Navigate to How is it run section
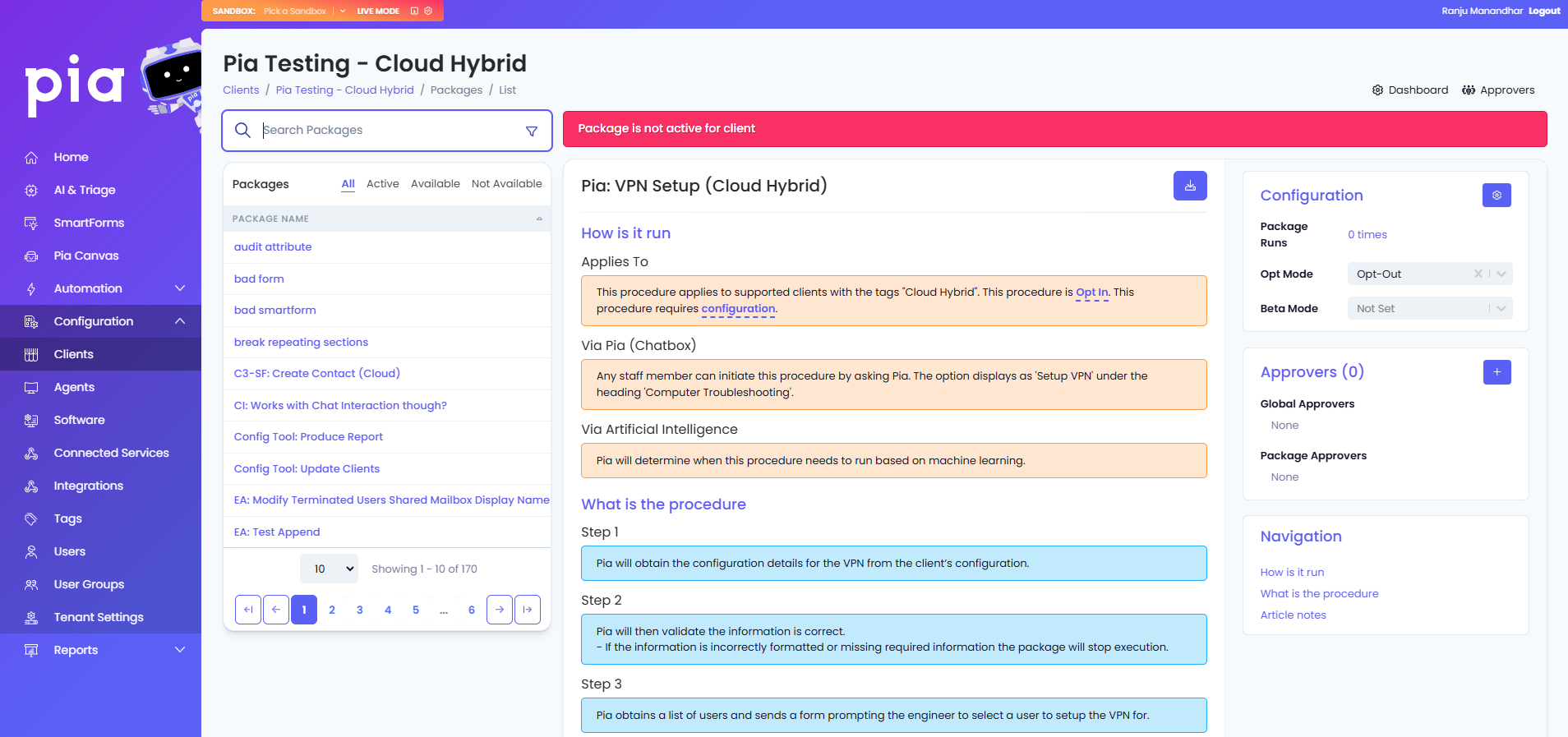Viewport: 1568px width, 737px height. (x=1292, y=573)
